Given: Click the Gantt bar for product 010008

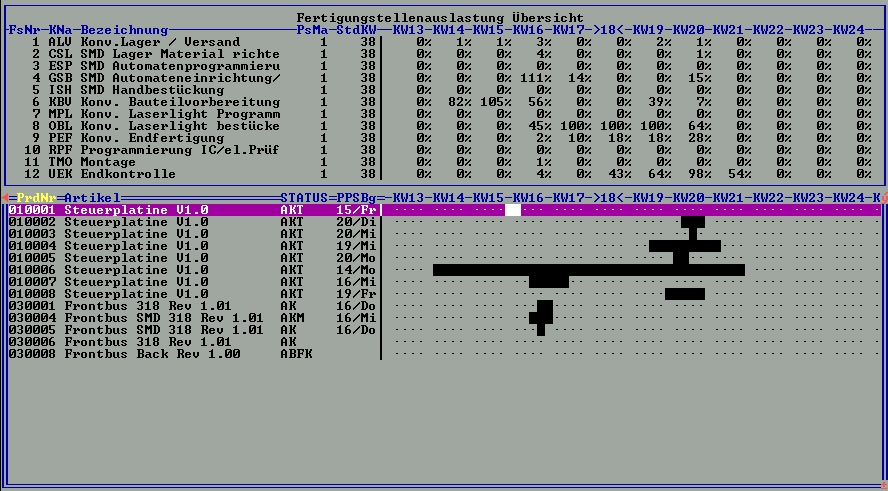Looking at the screenshot, I should pyautogui.click(x=684, y=294).
